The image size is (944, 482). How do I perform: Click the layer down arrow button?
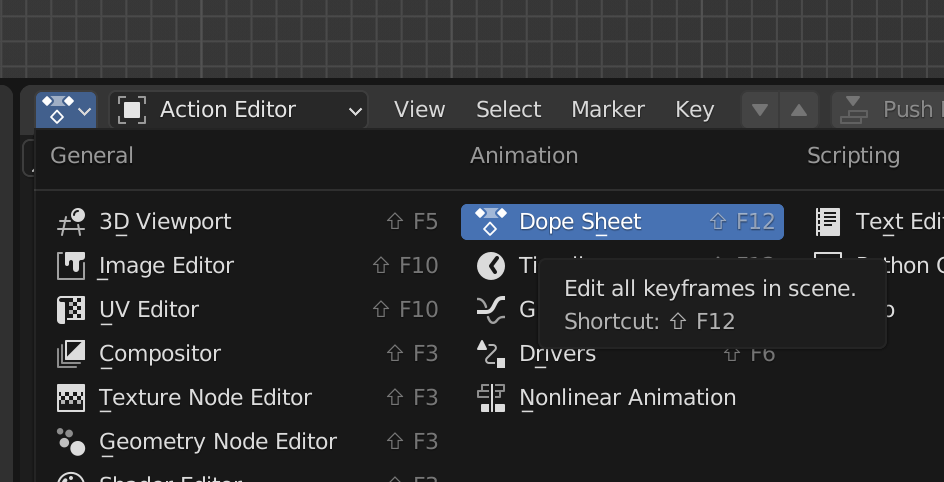coord(760,110)
